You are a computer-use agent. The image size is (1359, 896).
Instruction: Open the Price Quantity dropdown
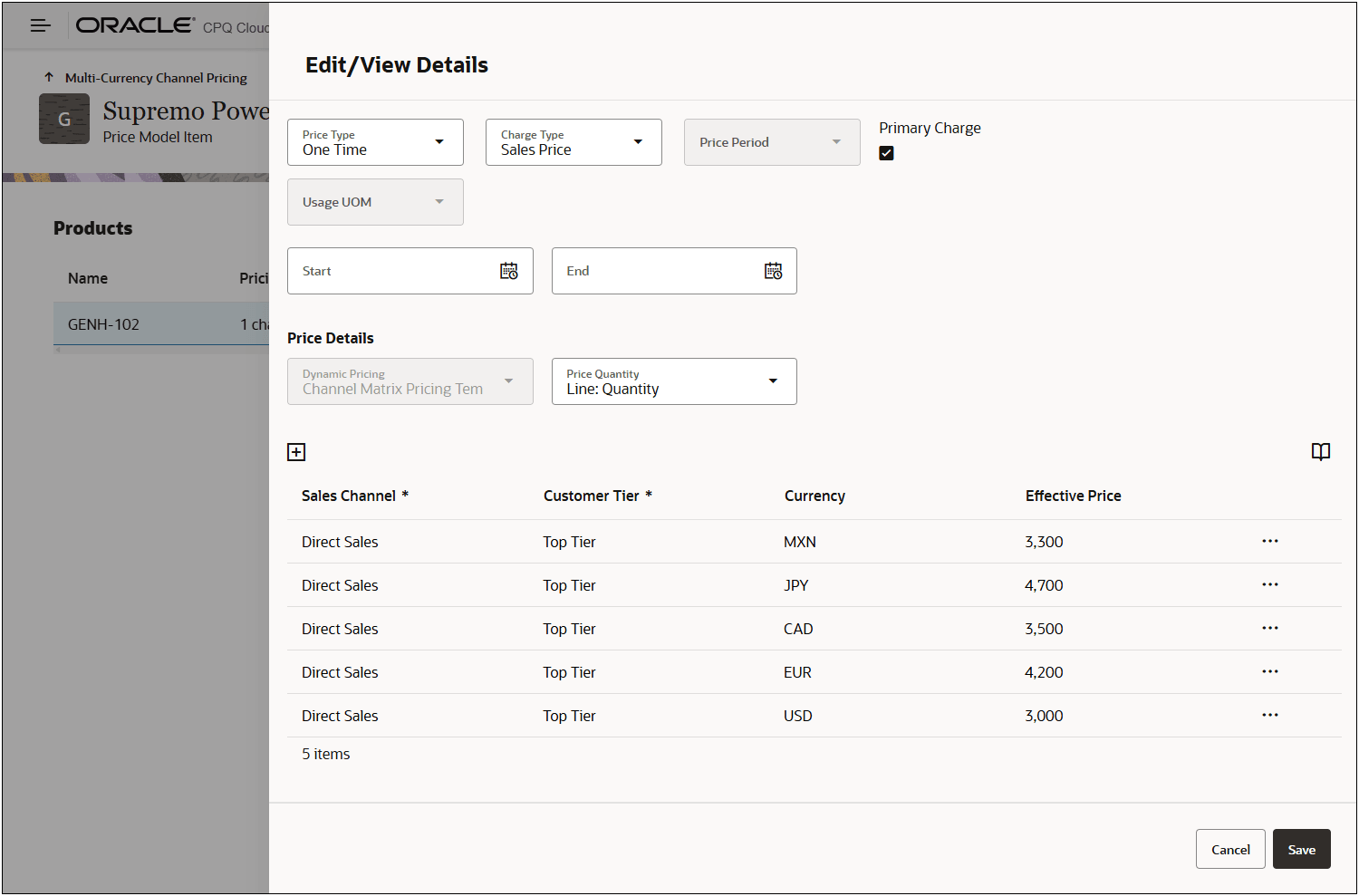tap(674, 381)
